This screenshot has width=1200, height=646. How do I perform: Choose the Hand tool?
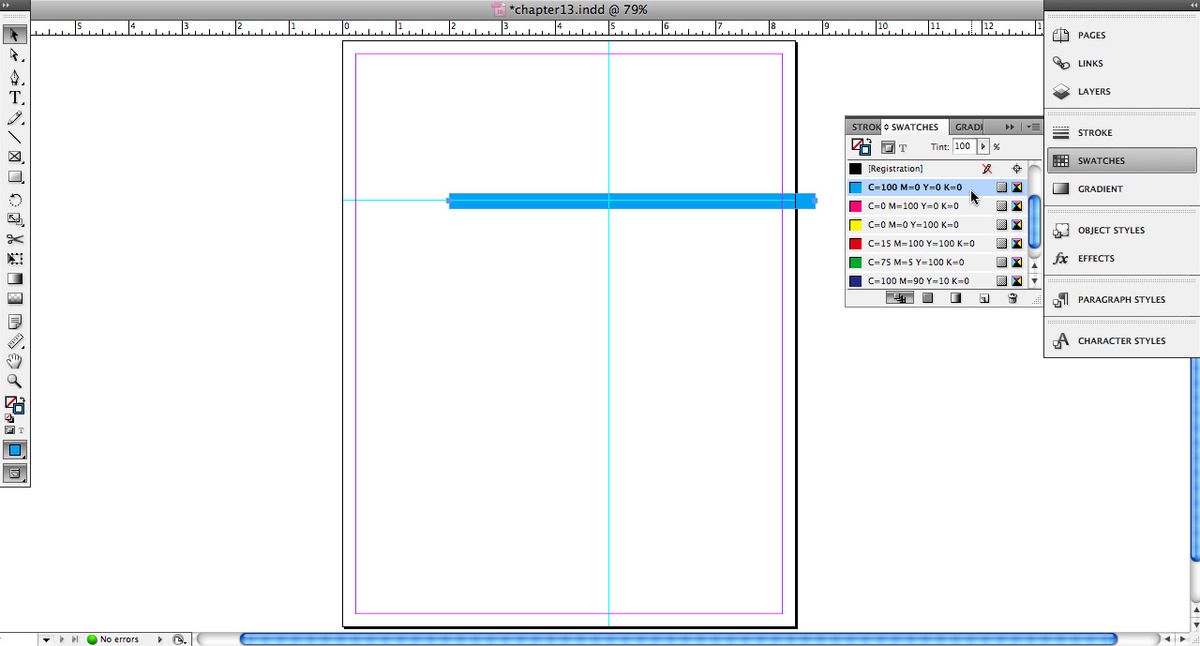[15, 361]
